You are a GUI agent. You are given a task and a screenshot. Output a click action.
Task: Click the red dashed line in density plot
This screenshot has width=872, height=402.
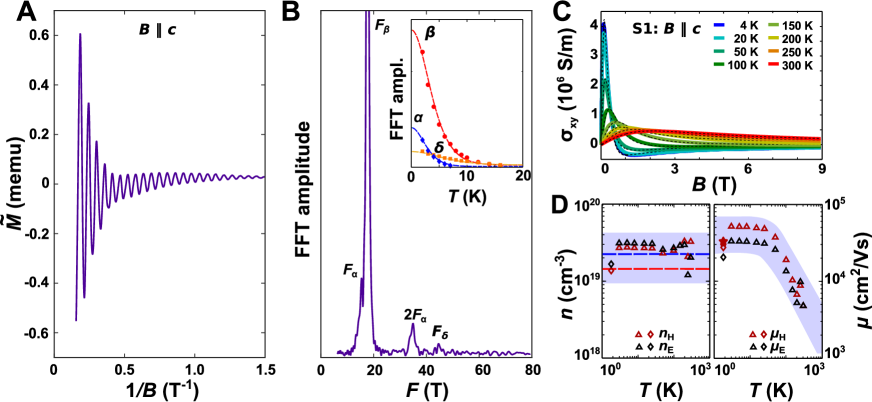tap(656, 269)
